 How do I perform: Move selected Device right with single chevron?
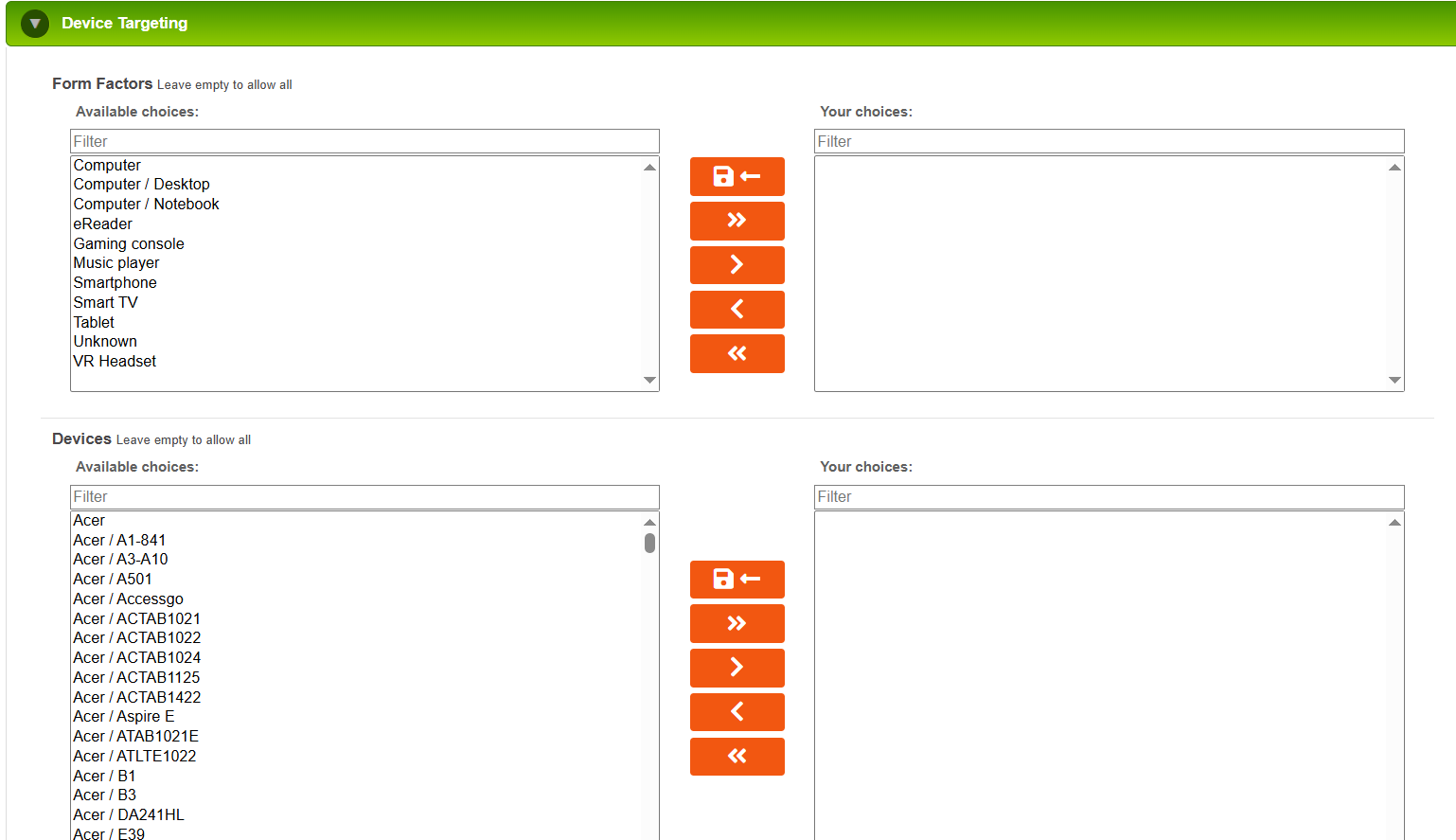[x=737, y=668]
